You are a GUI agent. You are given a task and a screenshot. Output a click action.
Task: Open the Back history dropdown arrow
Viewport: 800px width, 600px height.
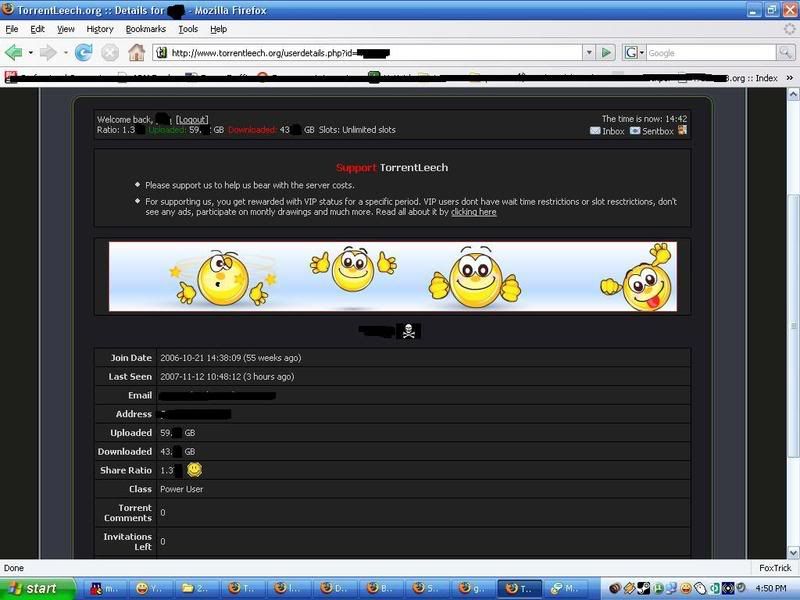pyautogui.click(x=31, y=53)
